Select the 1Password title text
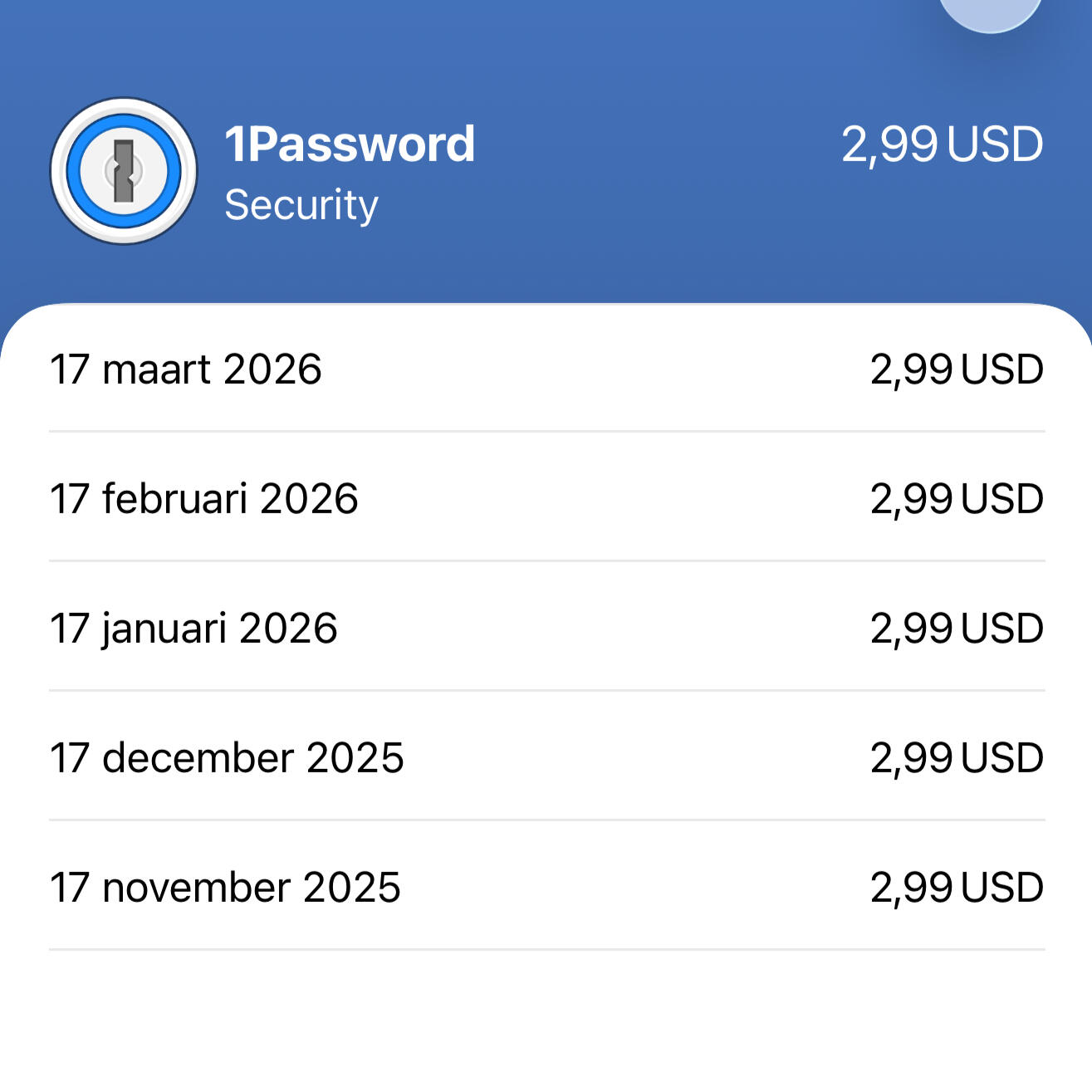The width and height of the screenshot is (1092, 1092). tap(350, 144)
